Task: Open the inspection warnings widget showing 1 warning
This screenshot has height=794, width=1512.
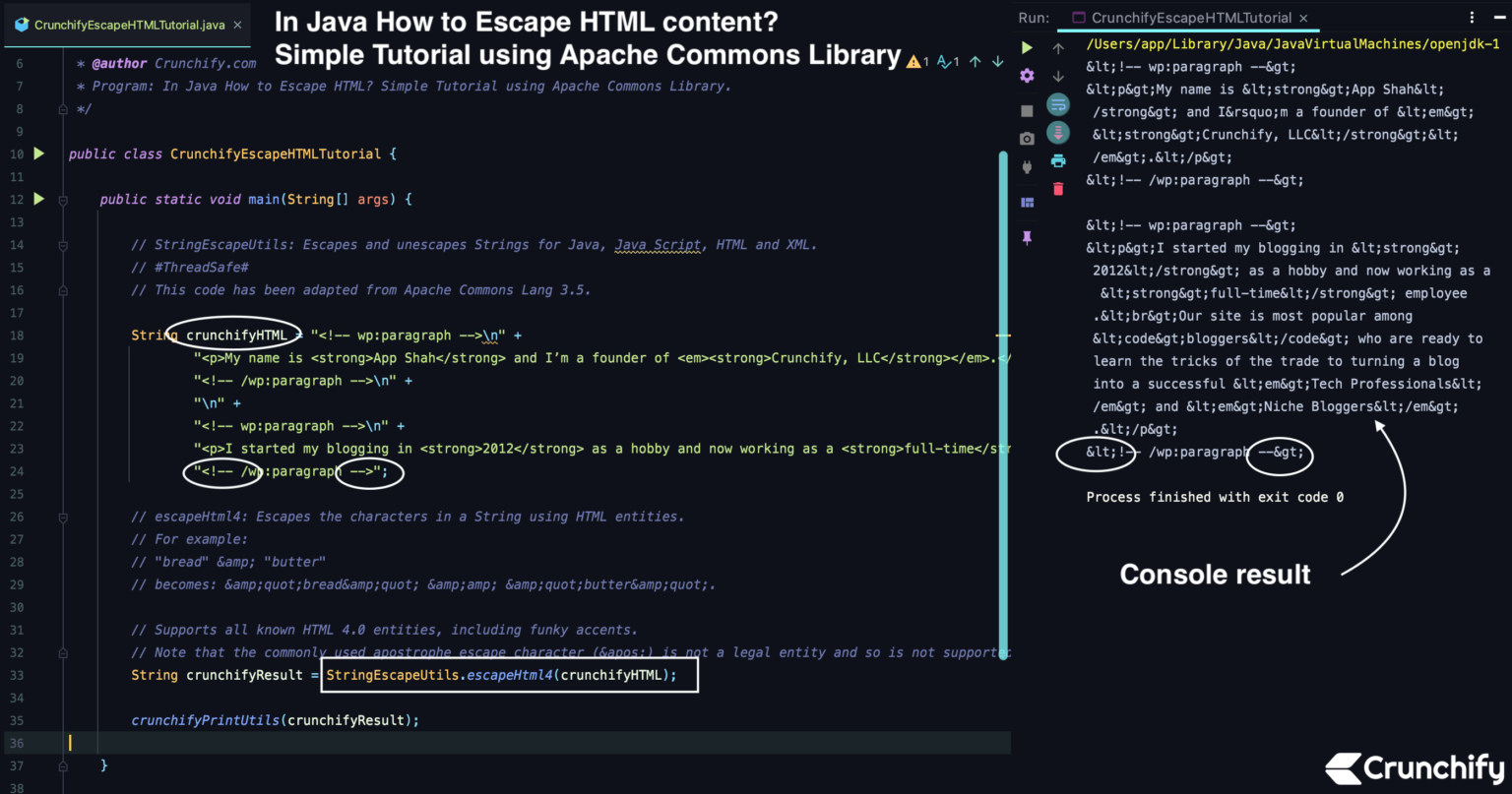Action: point(915,61)
